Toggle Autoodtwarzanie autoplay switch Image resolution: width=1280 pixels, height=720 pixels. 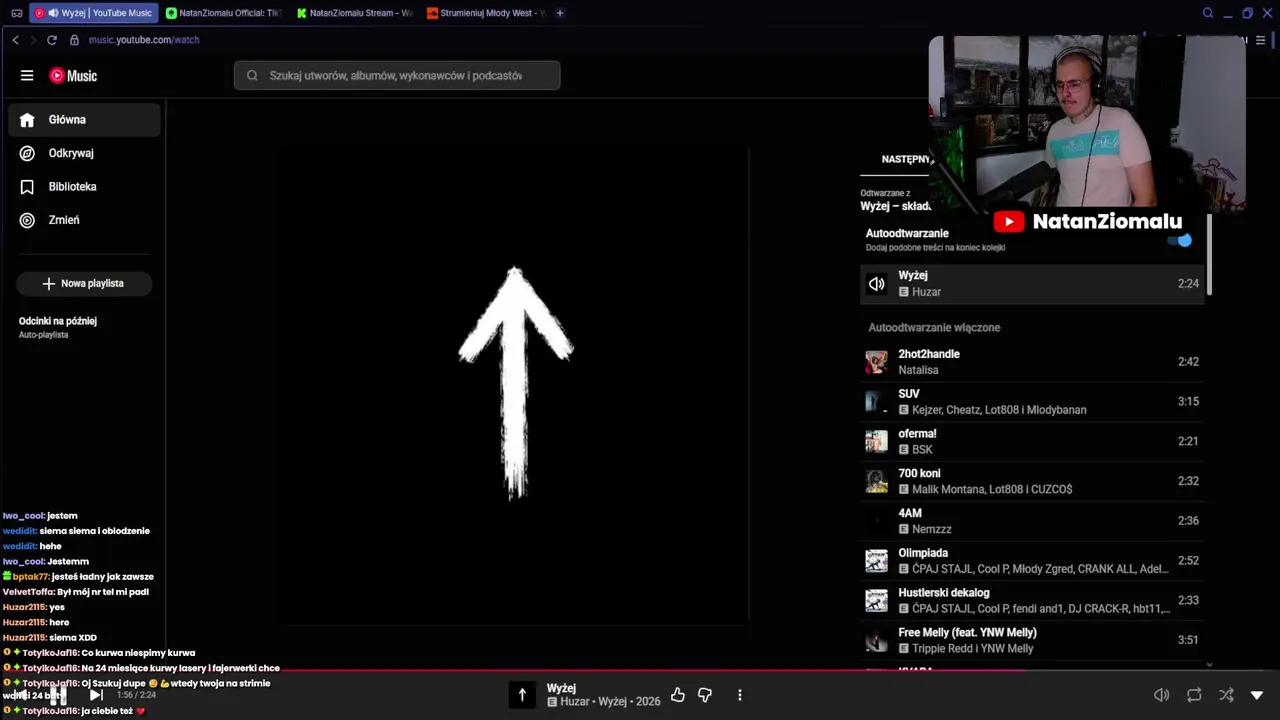[1181, 240]
